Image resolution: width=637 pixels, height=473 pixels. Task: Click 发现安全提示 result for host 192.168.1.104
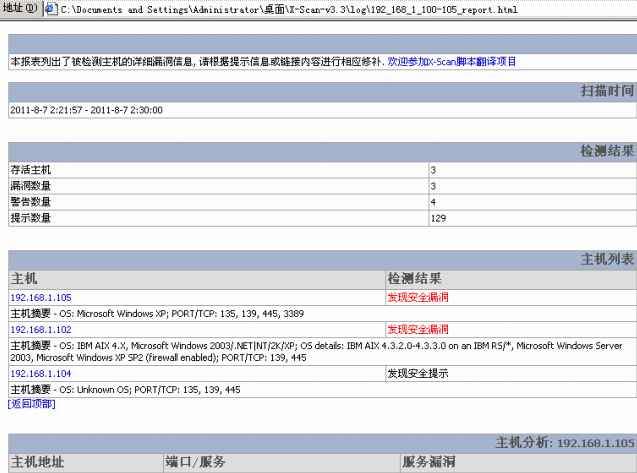[418, 373]
